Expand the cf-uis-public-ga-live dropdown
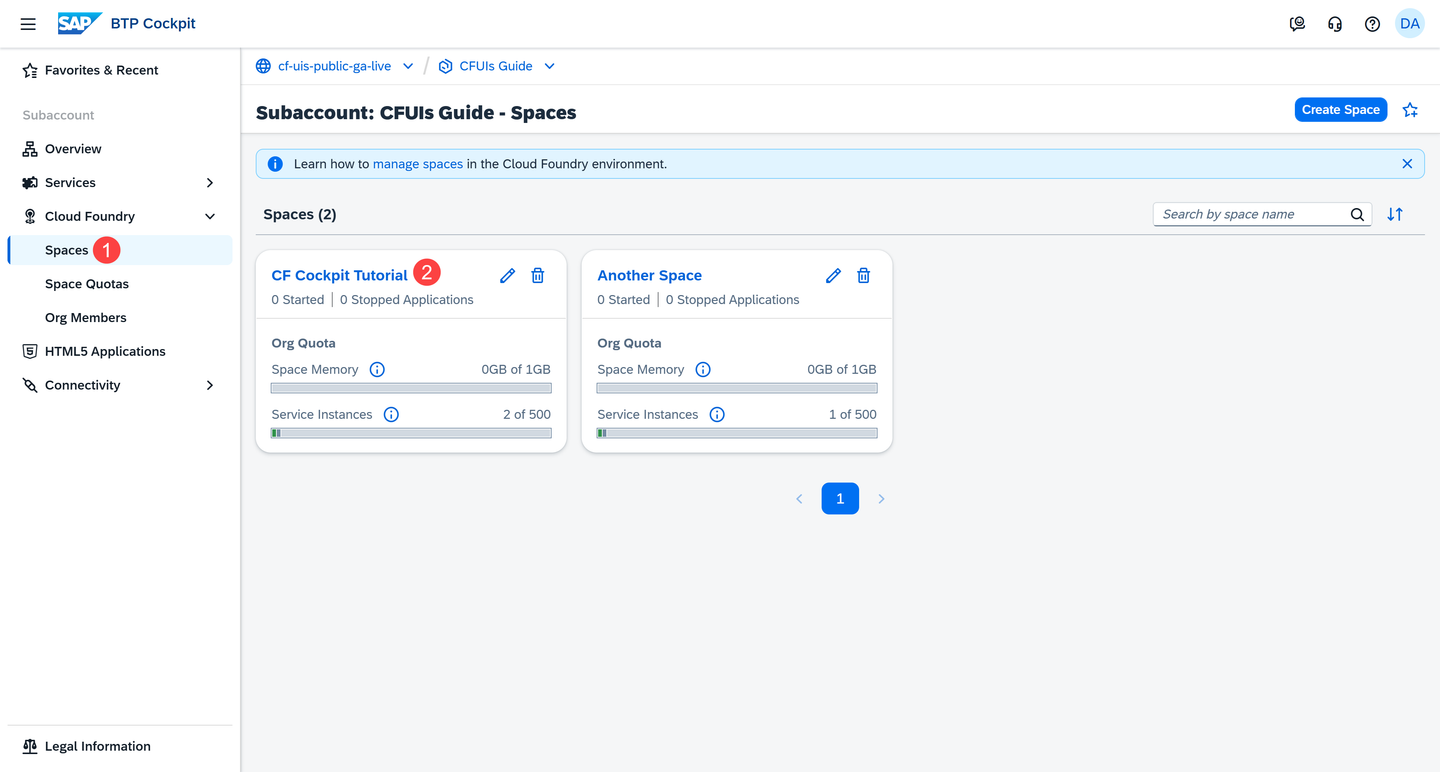This screenshot has width=1440, height=772. click(408, 66)
